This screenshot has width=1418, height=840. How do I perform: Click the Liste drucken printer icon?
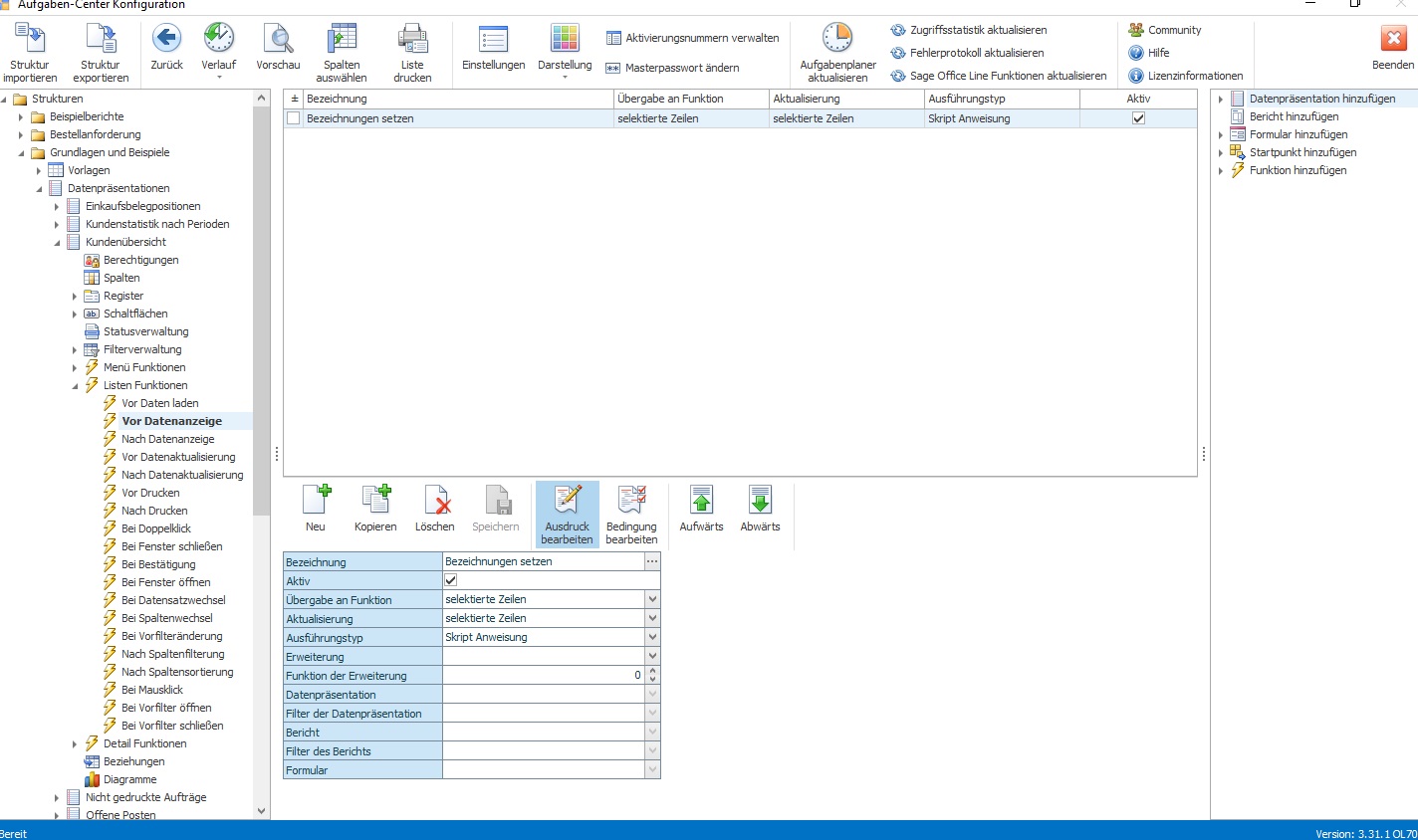[x=412, y=39]
